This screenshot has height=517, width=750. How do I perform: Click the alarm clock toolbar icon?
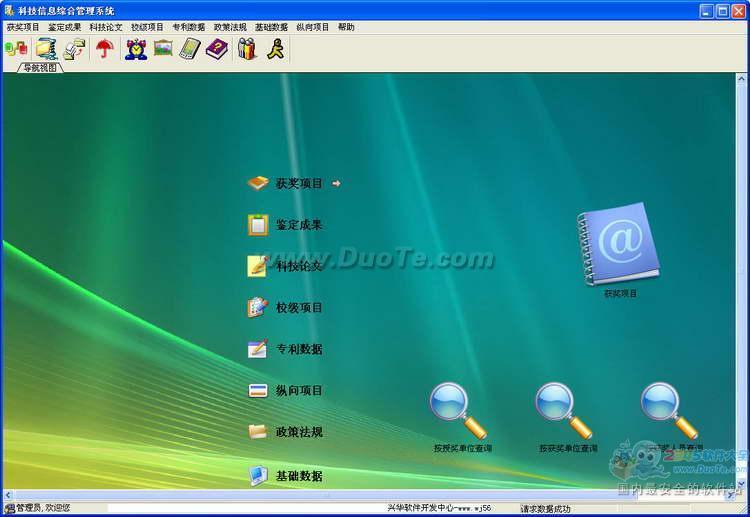click(136, 49)
